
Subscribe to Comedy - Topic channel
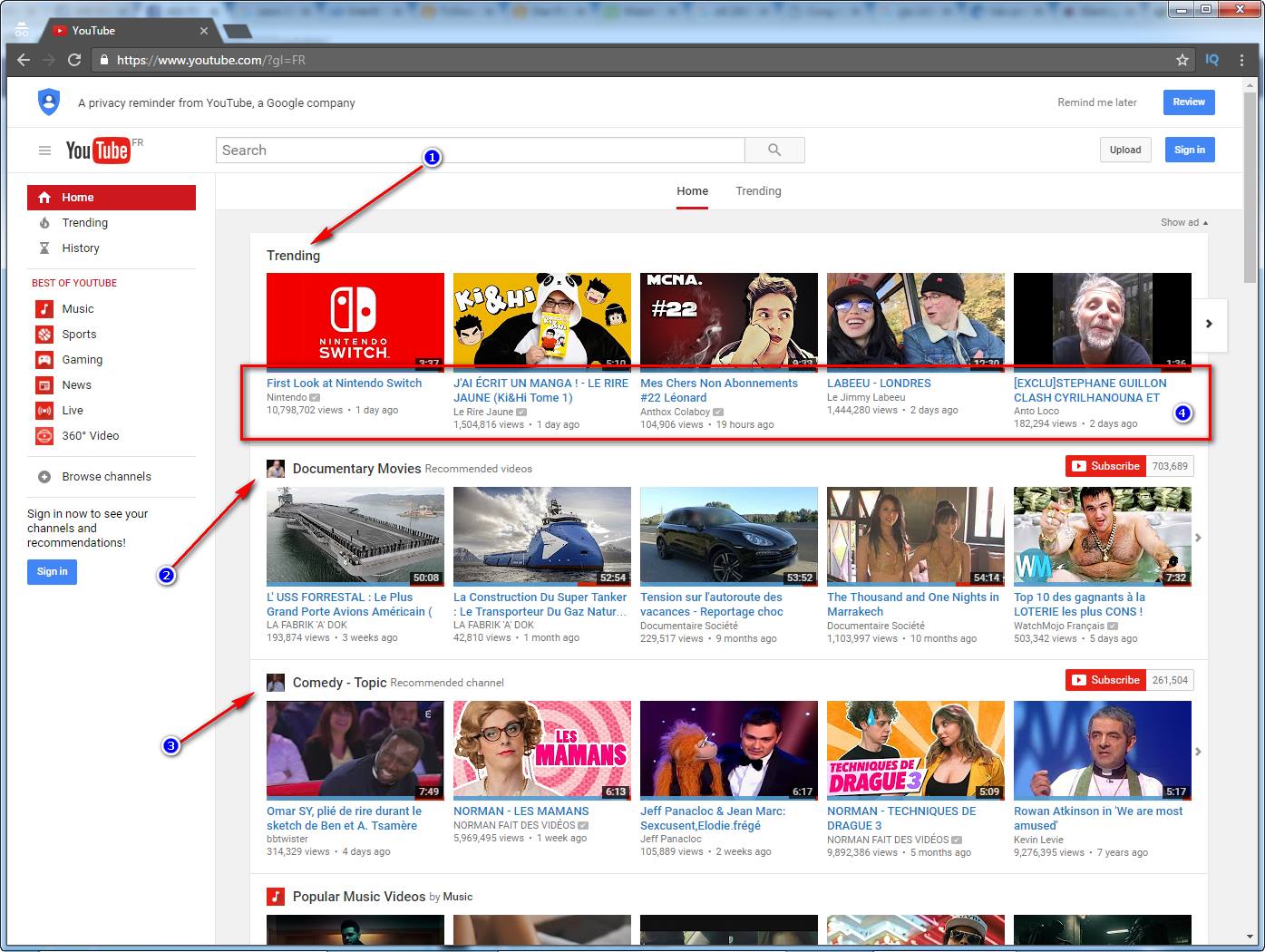pyautogui.click(x=1105, y=680)
